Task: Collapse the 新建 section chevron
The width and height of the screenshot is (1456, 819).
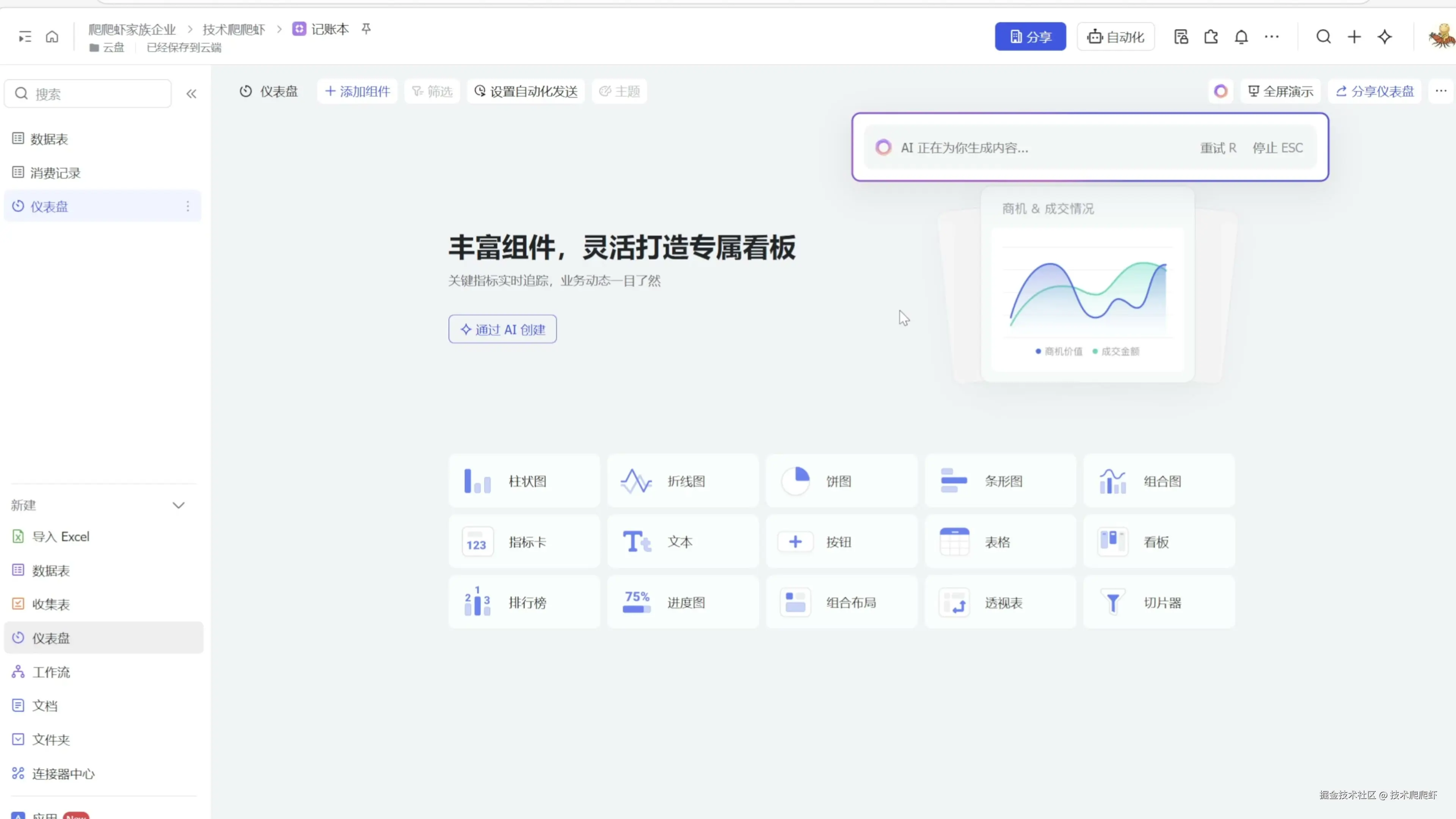Action: tap(179, 505)
